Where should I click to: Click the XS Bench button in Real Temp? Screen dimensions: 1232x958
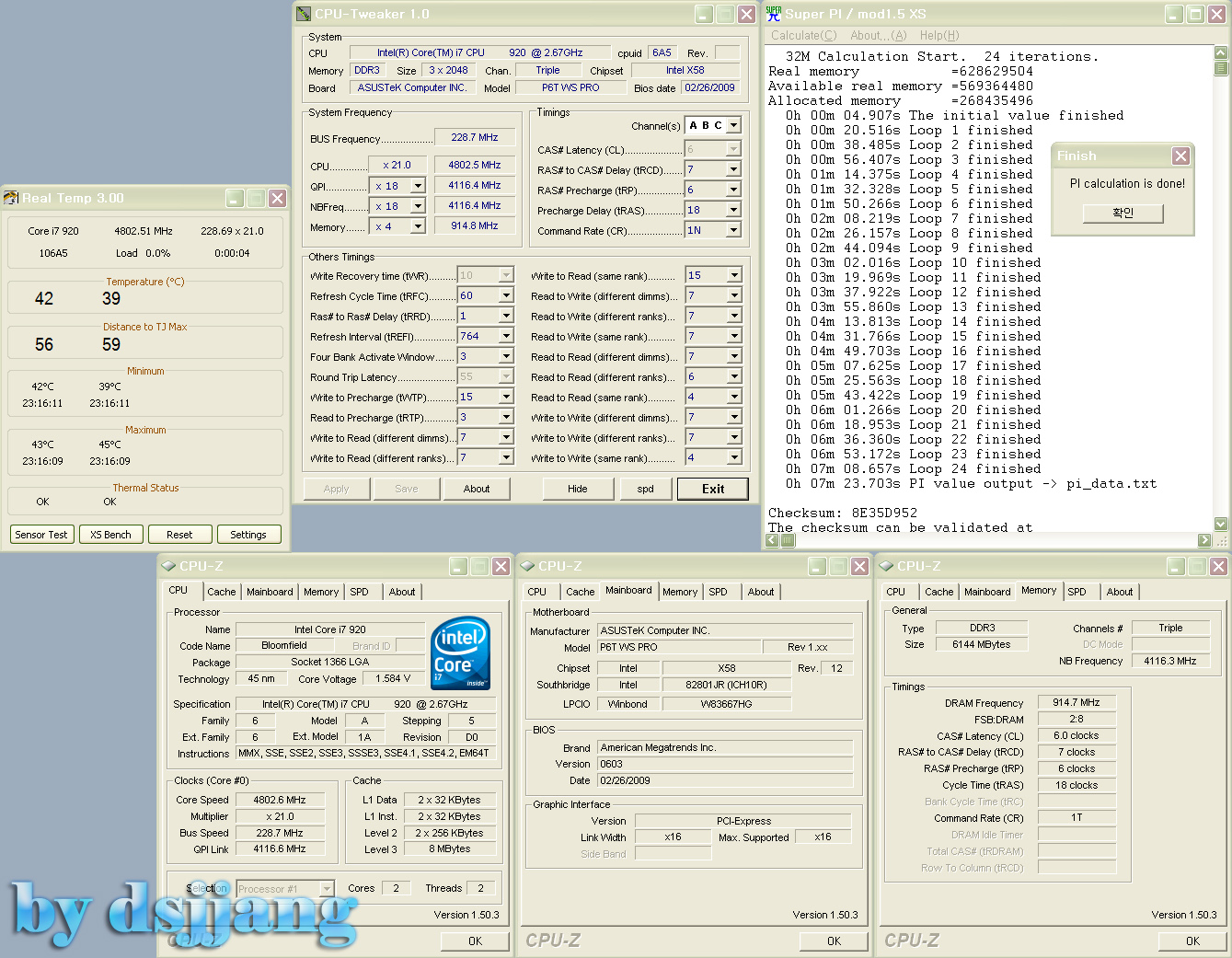coord(110,535)
